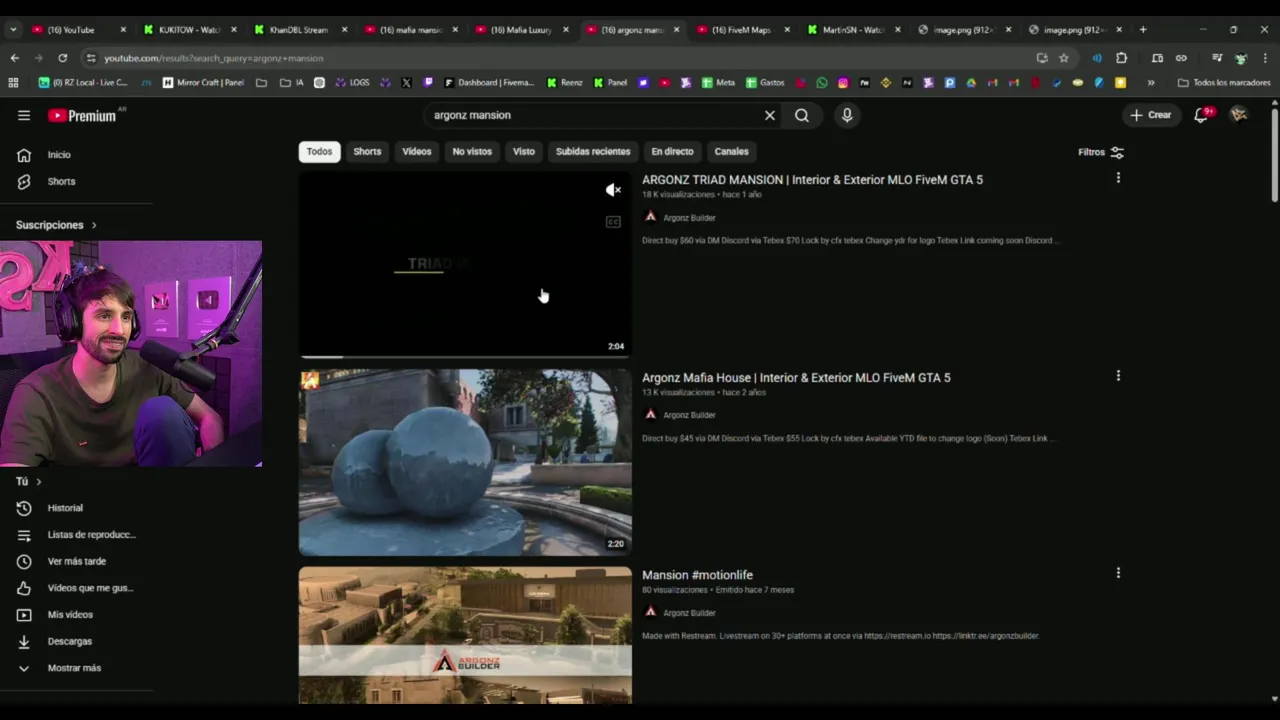Open the Argonz Mafia House thumbnail
The width and height of the screenshot is (1280, 720).
(x=465, y=463)
